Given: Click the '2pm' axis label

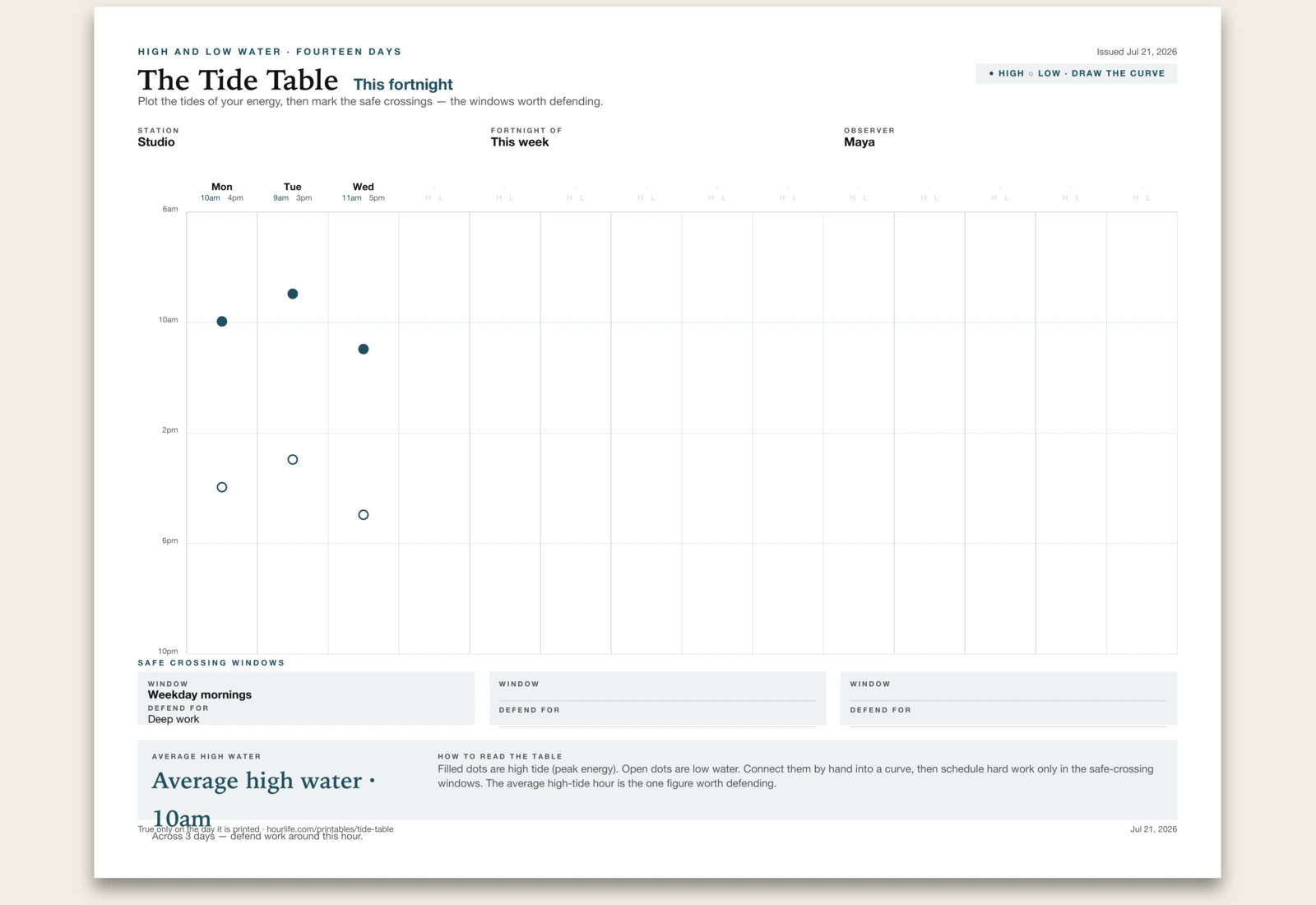Looking at the screenshot, I should click(170, 430).
